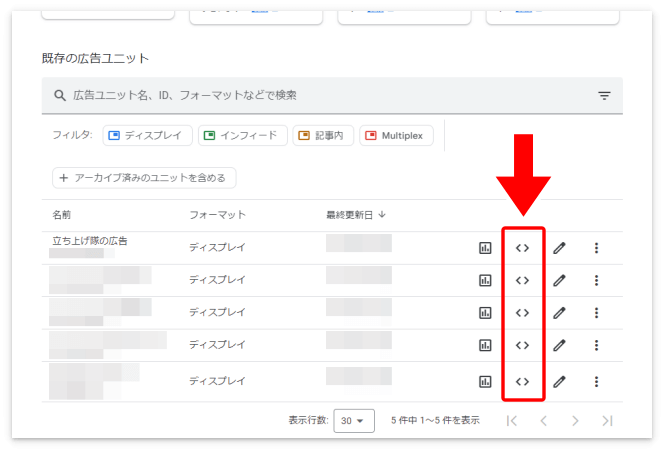Image resolution: width=664 pixels, height=451 pixels.
Task: Focus the 広告ユニット名 search field
Action: click(x=332, y=95)
